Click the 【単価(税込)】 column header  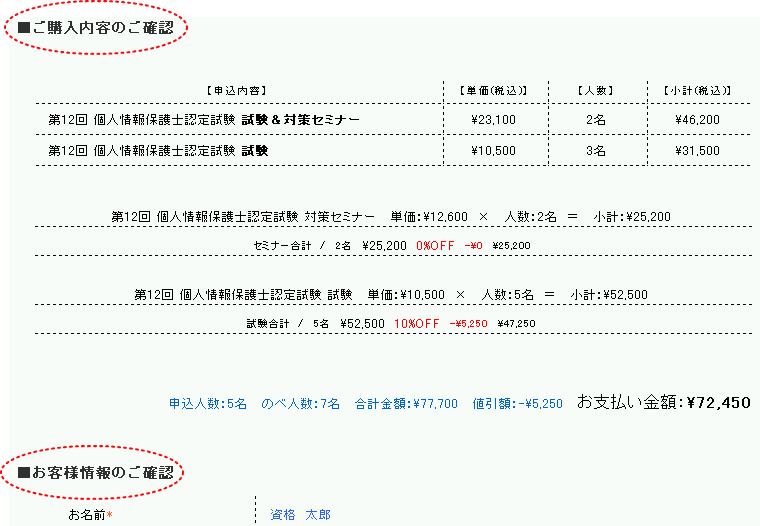pos(493,91)
